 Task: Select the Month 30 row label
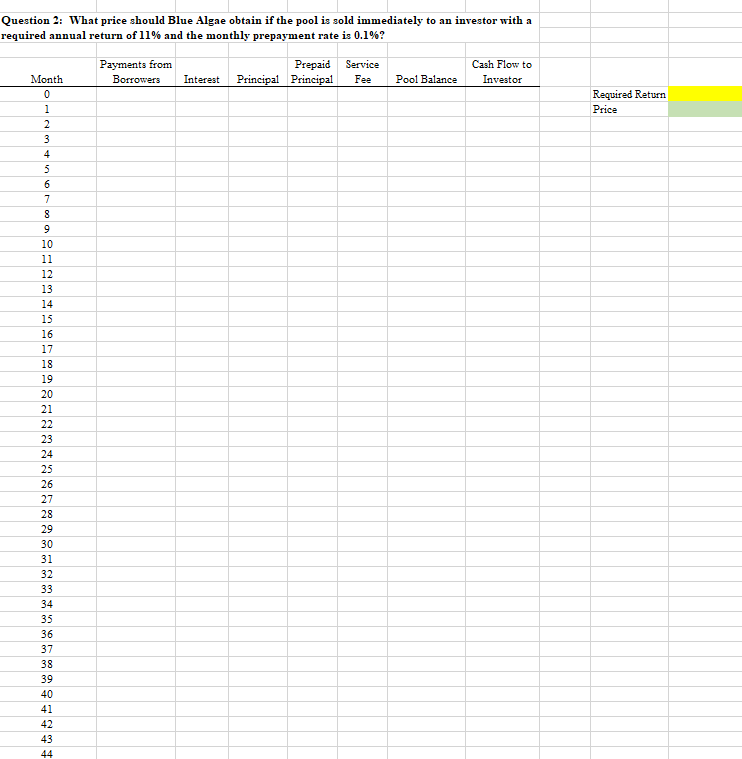tap(47, 544)
